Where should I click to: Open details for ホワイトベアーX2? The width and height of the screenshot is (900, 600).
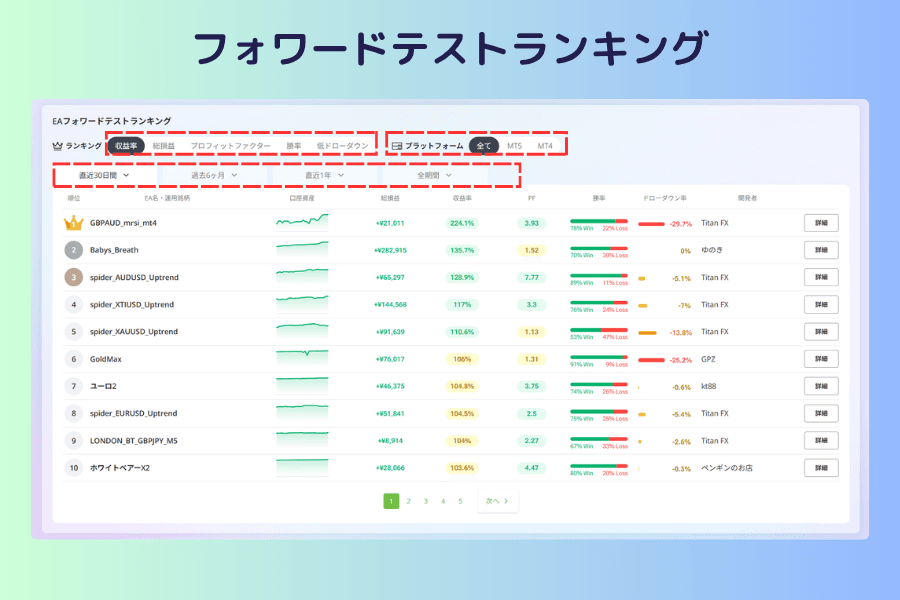[821, 468]
